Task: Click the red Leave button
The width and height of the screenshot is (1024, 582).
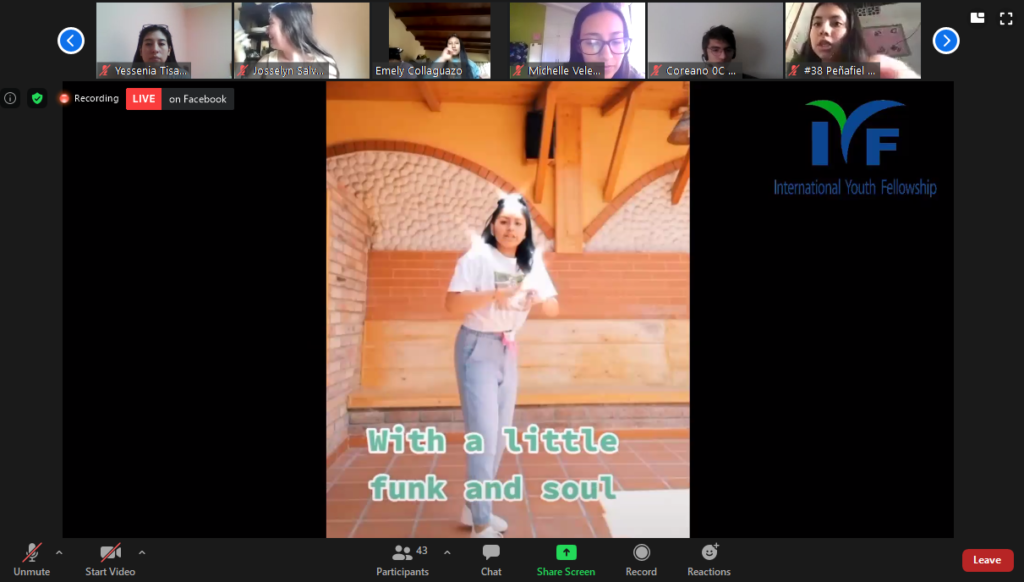Action: tap(987, 560)
